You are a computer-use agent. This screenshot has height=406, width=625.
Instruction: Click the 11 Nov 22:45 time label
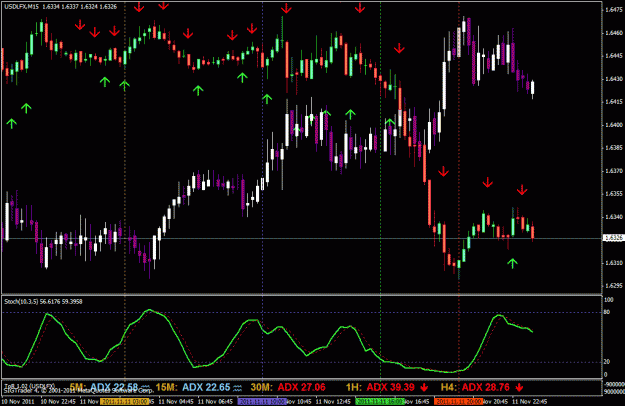tap(530, 401)
